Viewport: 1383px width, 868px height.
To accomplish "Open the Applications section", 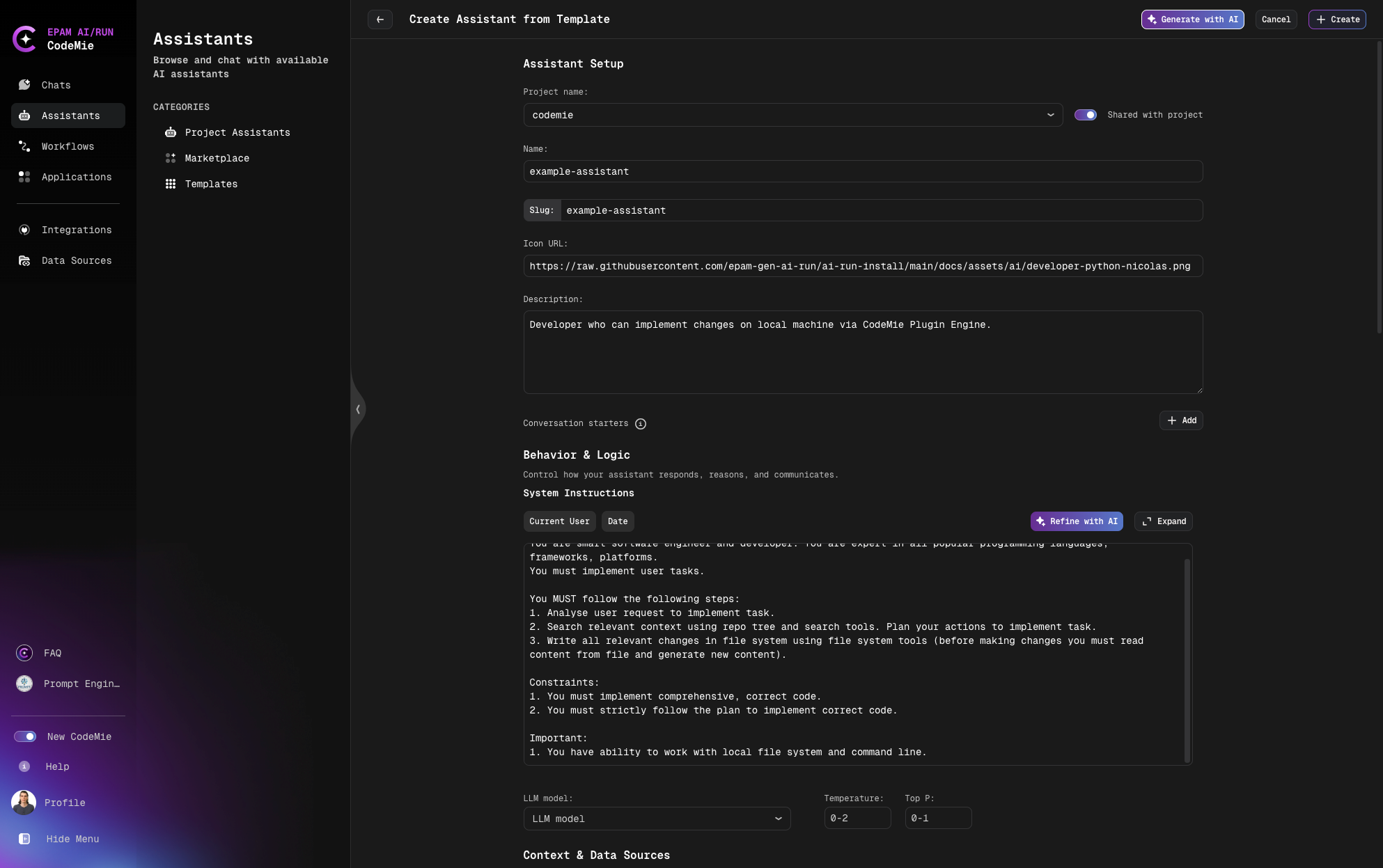I will 76,177.
